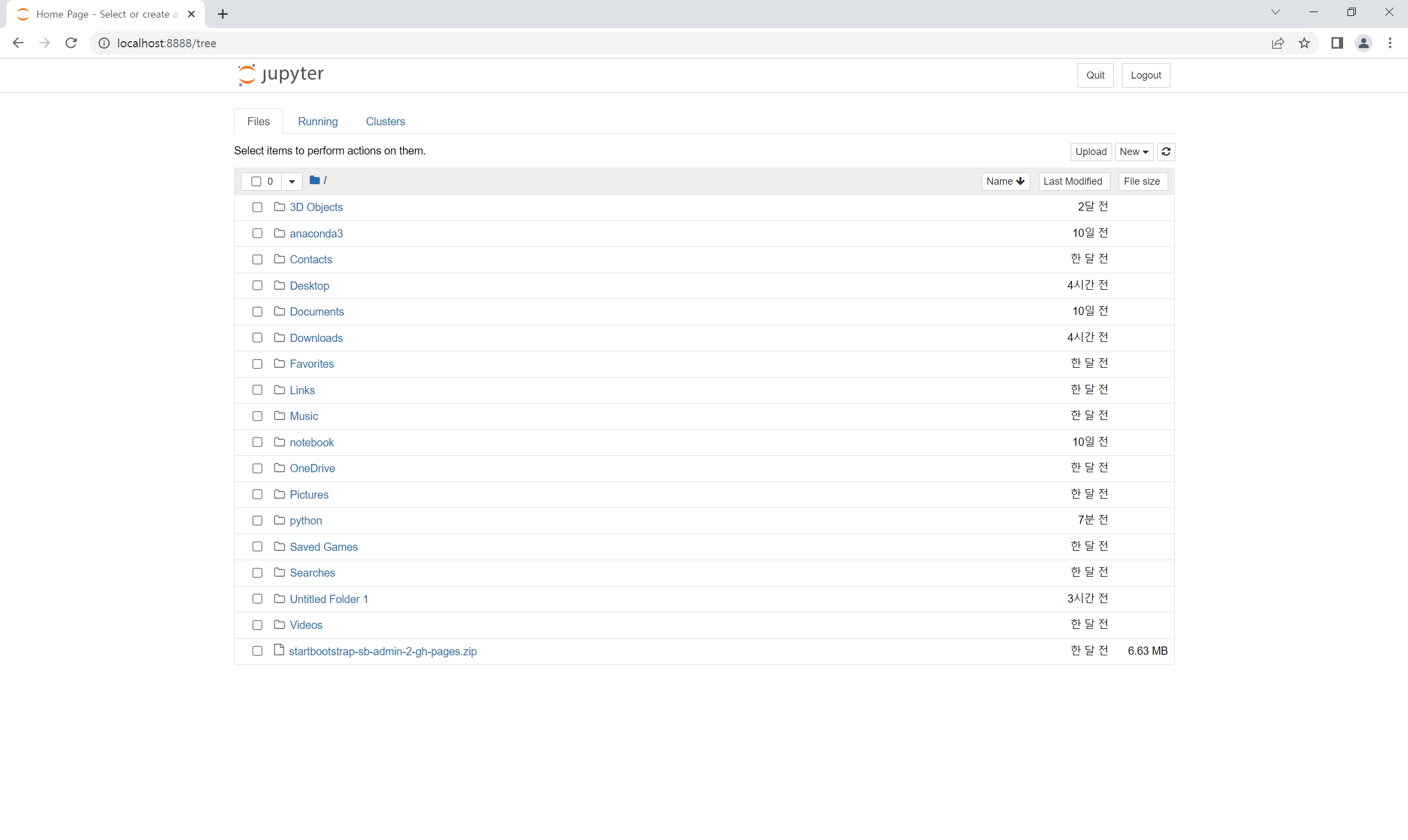
Task: Click the browser share icon
Action: (x=1278, y=43)
